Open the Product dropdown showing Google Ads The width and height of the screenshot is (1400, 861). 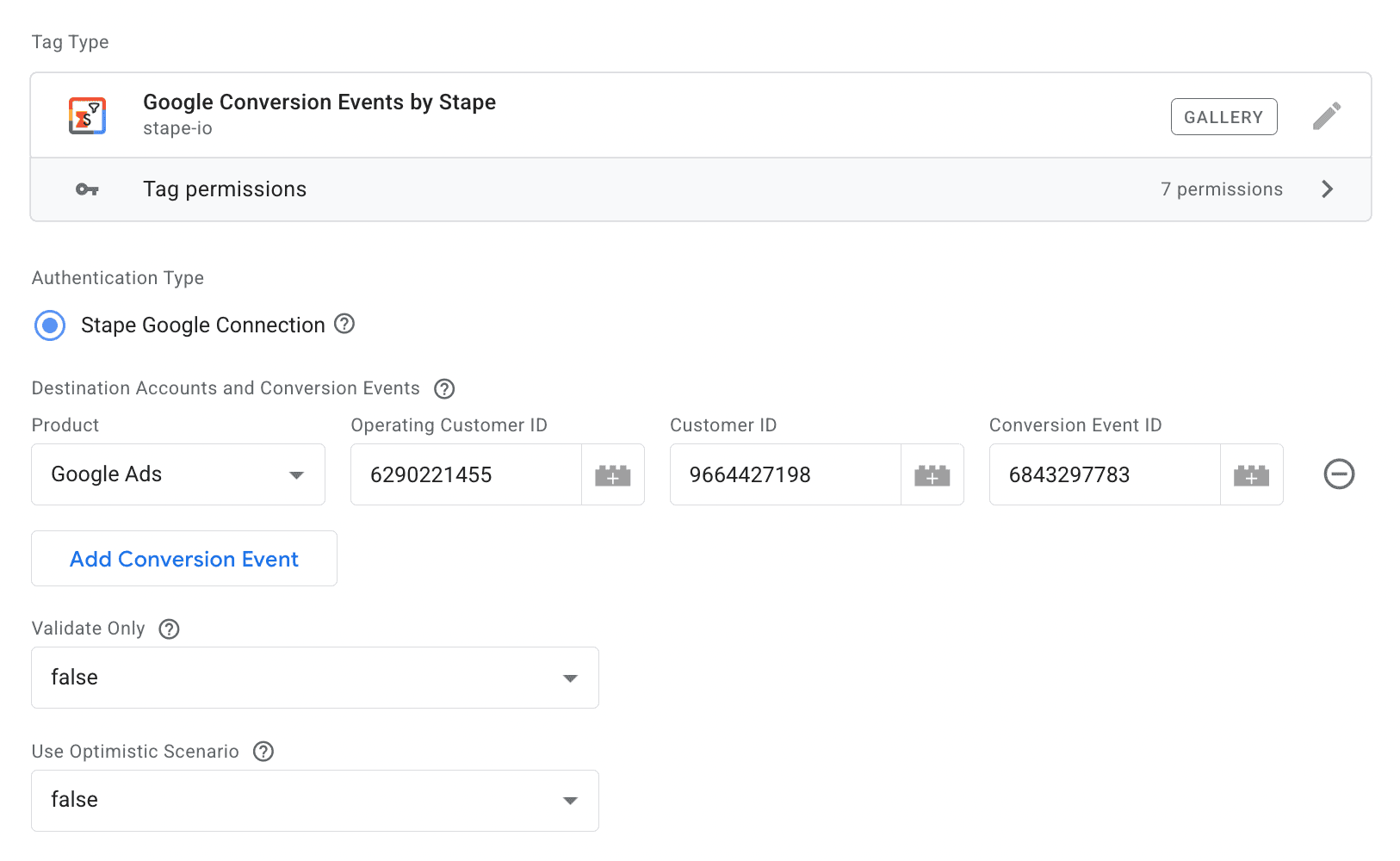pyautogui.click(x=178, y=474)
